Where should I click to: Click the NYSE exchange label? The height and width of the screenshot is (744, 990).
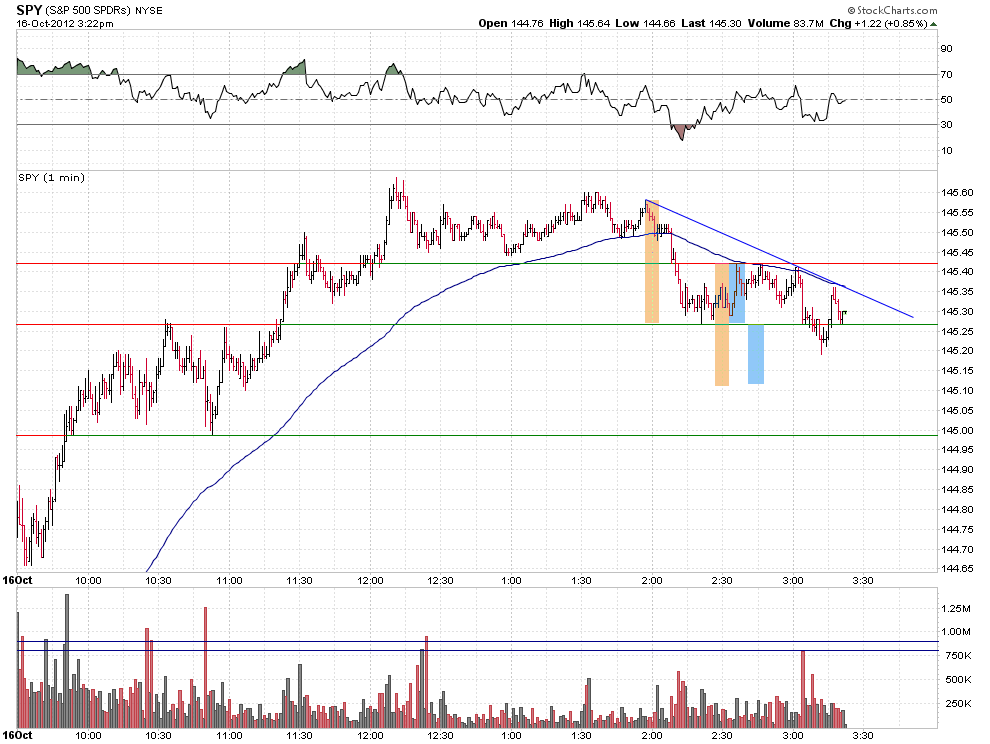(148, 11)
